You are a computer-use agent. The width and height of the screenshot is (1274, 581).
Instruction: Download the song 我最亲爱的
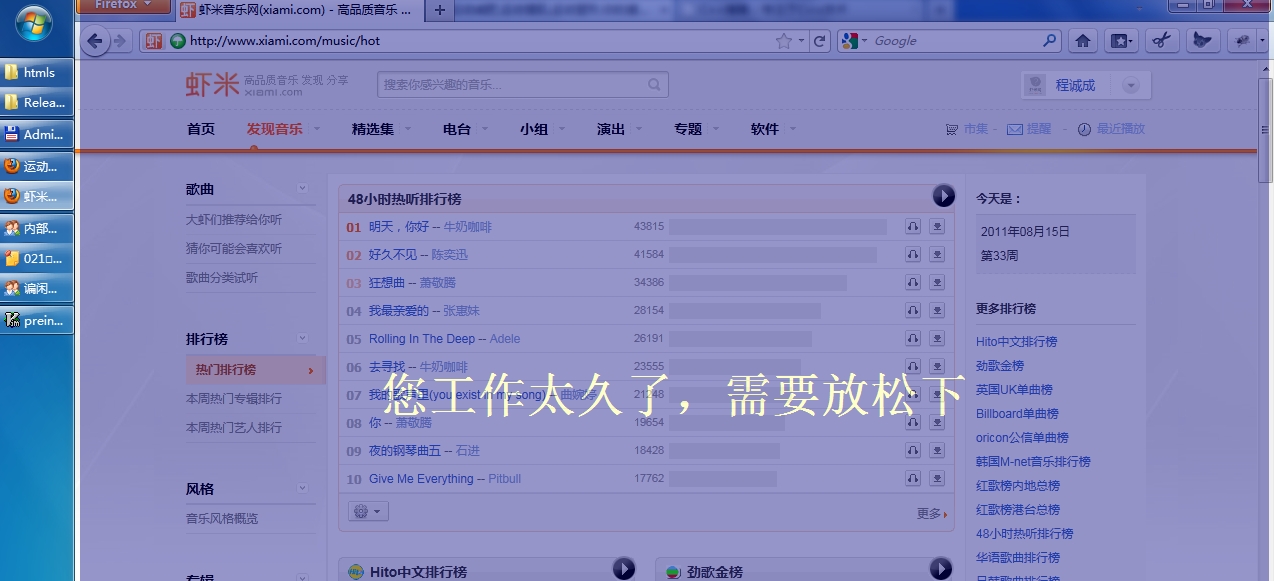(x=937, y=311)
